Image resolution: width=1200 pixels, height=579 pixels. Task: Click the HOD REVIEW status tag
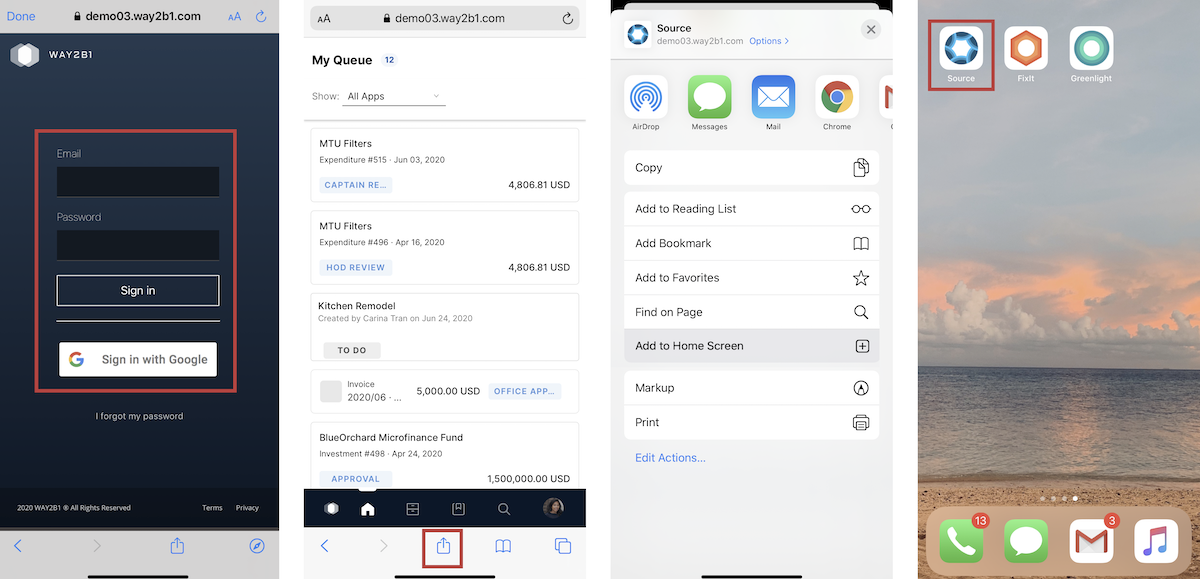356,268
